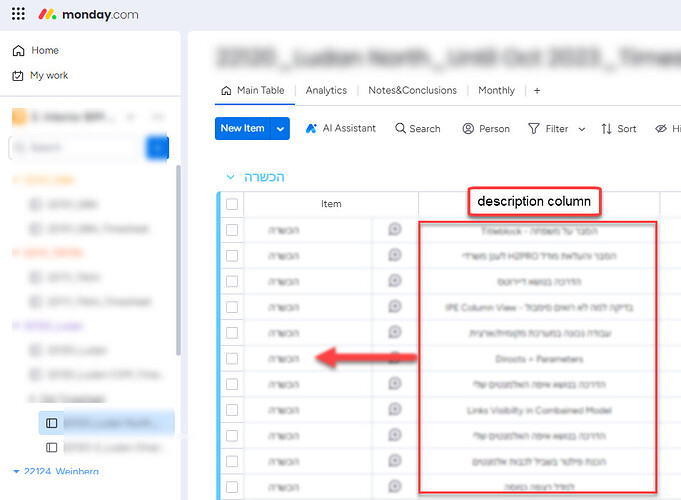The width and height of the screenshot is (681, 500).
Task: Open conversation bubble for Links Visibility row
Action: (x=395, y=409)
